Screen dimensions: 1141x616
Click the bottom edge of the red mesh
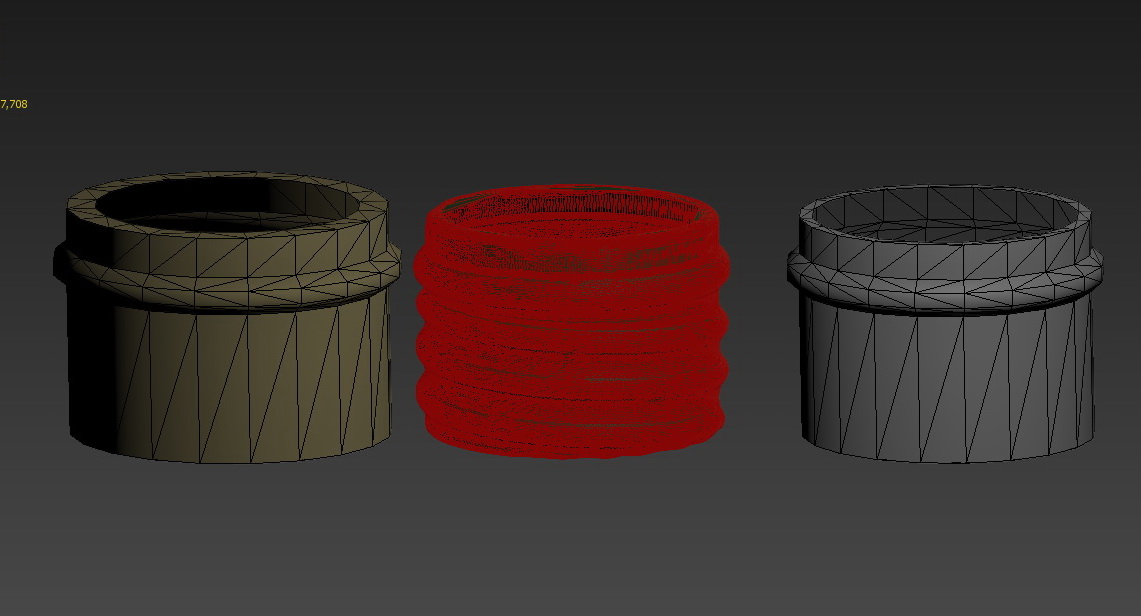(570, 450)
